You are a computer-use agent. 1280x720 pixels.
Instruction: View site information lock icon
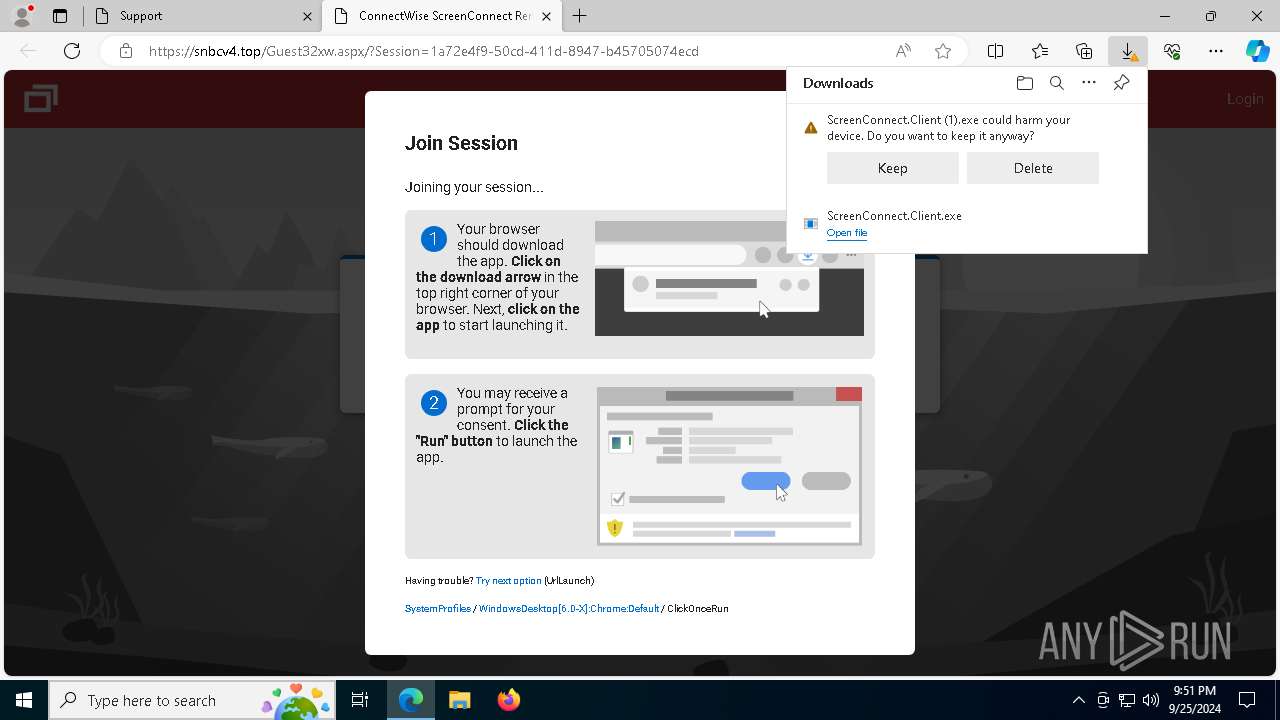(126, 51)
